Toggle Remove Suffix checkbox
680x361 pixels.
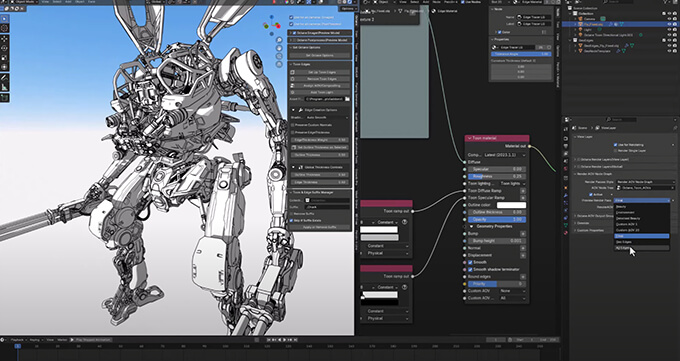point(291,214)
